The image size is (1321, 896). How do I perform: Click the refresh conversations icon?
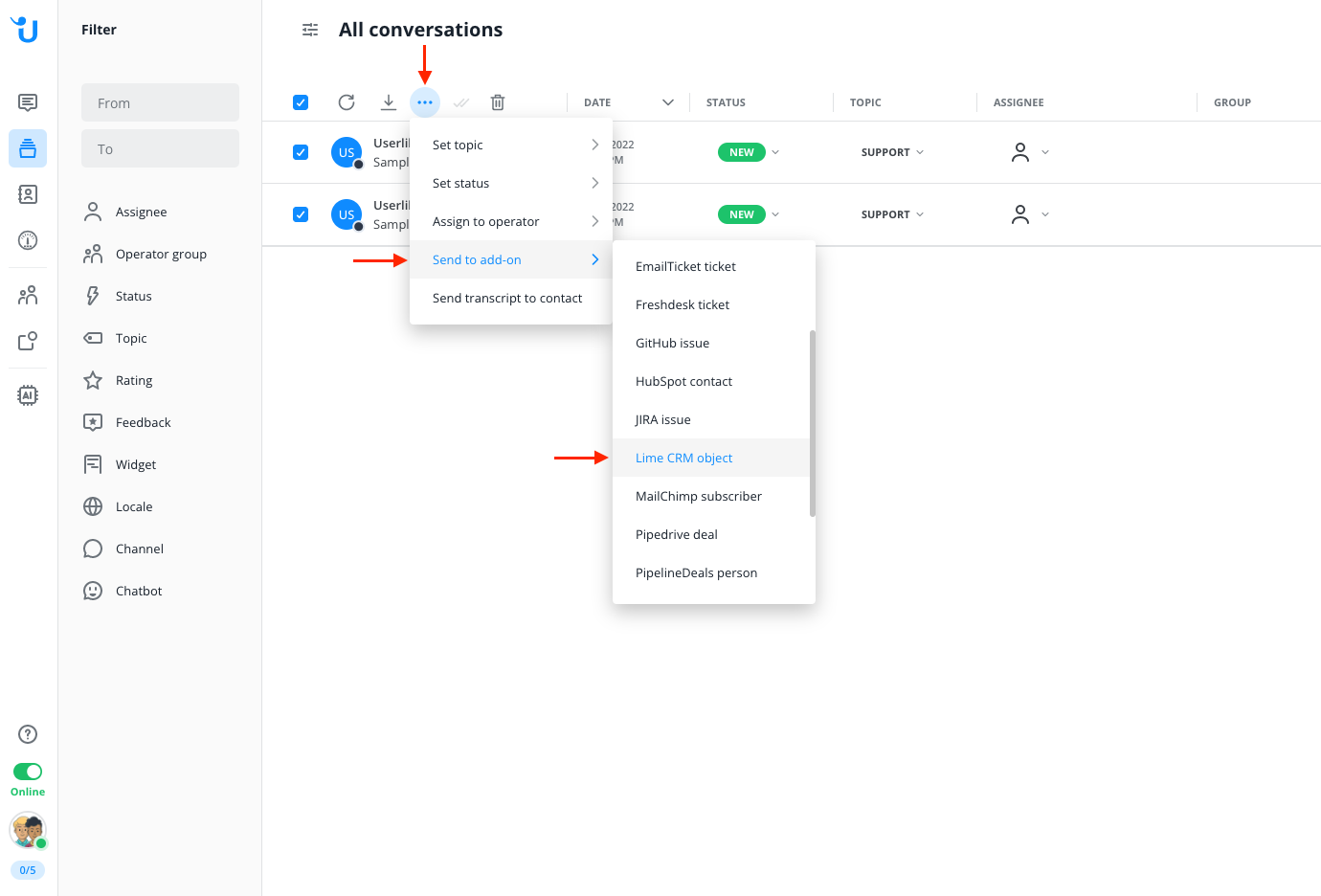347,102
